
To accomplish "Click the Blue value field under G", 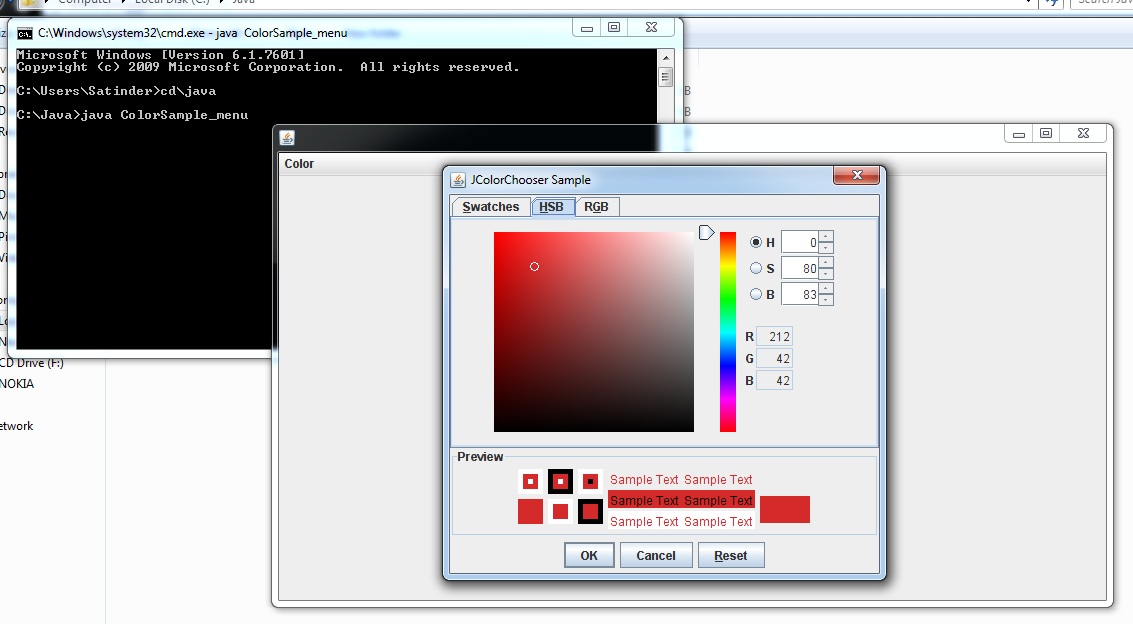I will pyautogui.click(x=775, y=381).
